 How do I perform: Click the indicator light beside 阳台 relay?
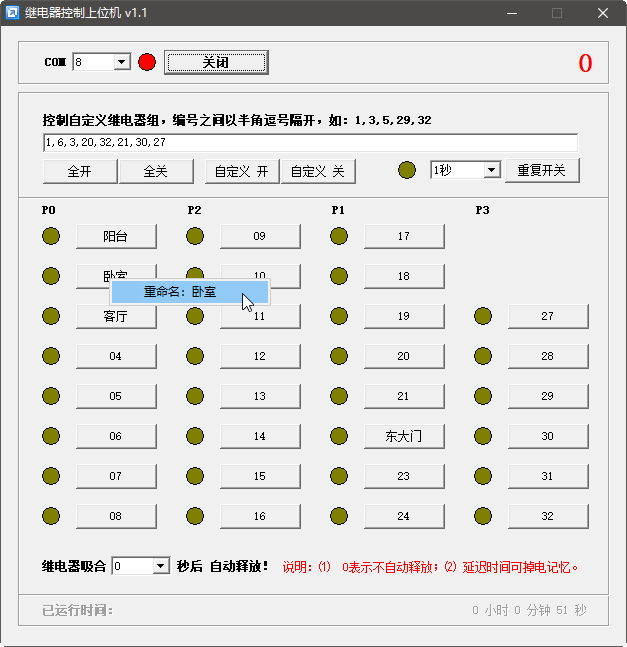tap(51, 236)
